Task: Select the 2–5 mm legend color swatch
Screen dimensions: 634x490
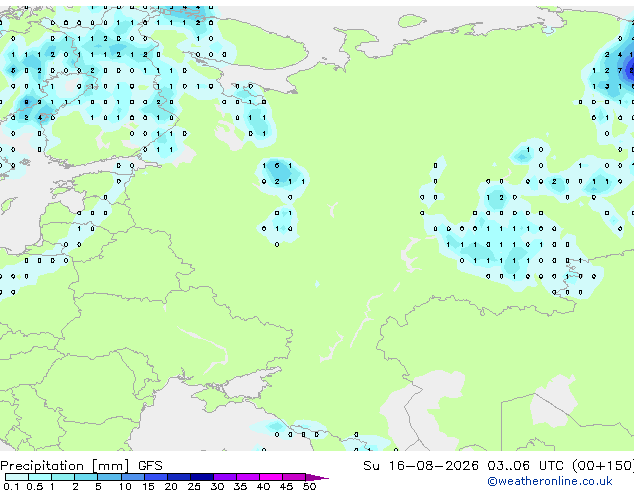Action: tap(86, 477)
